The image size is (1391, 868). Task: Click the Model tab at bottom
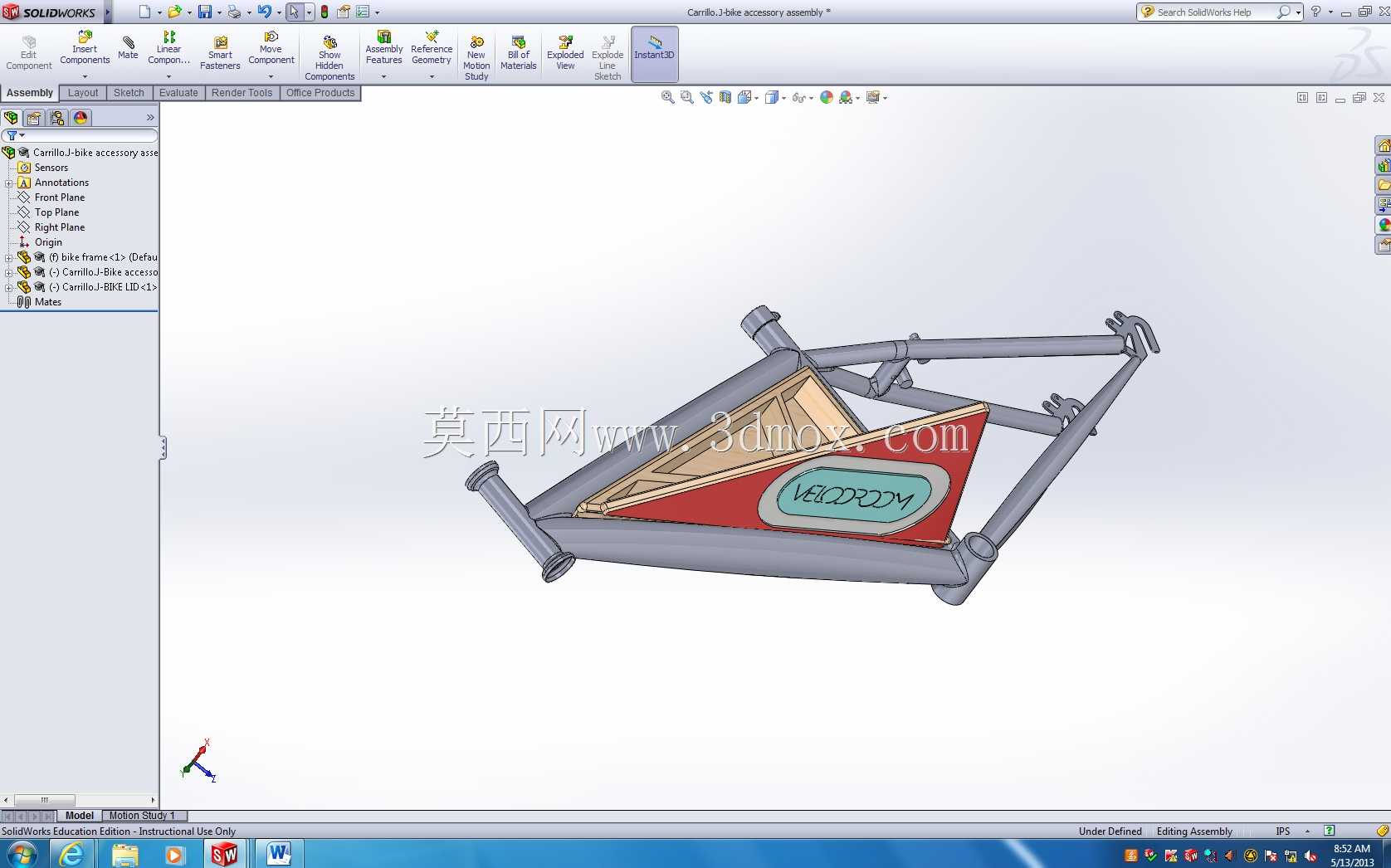coord(80,816)
